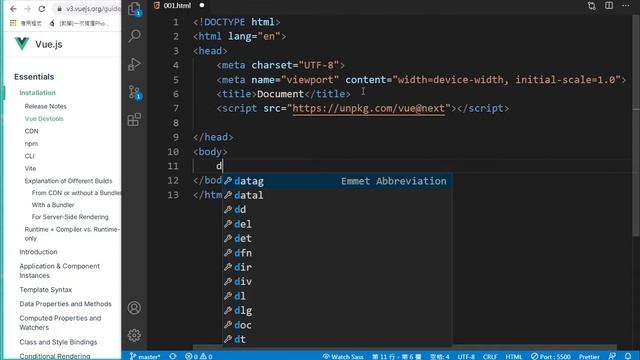Image resolution: width=640 pixels, height=360 pixels.
Task: Select the 001.html editor tab
Action: pyautogui.click(x=179, y=6)
